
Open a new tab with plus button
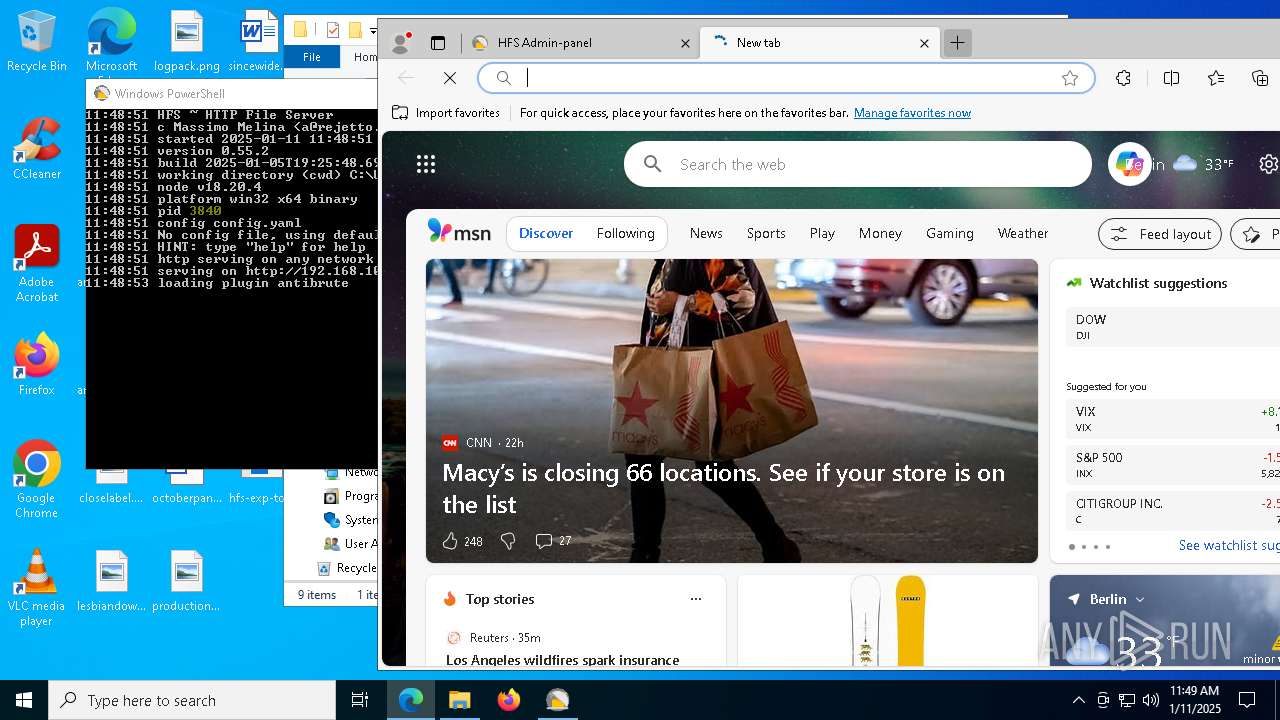pos(957,43)
